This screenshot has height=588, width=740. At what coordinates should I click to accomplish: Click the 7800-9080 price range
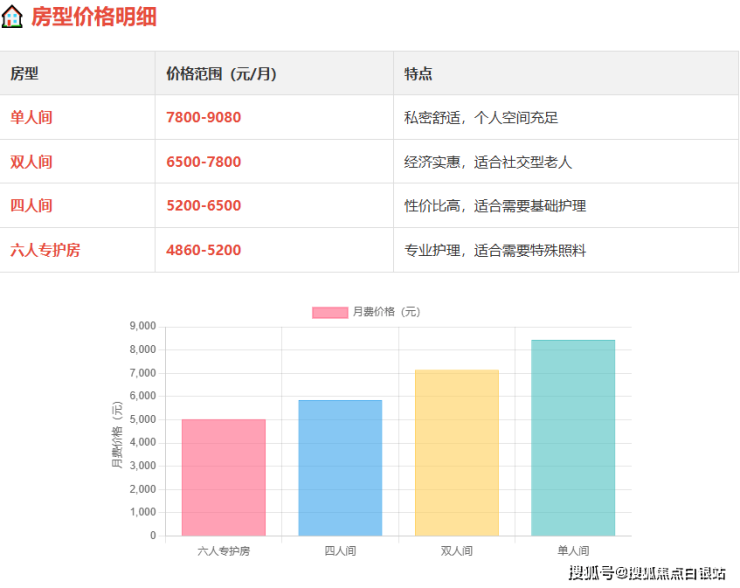(203, 118)
